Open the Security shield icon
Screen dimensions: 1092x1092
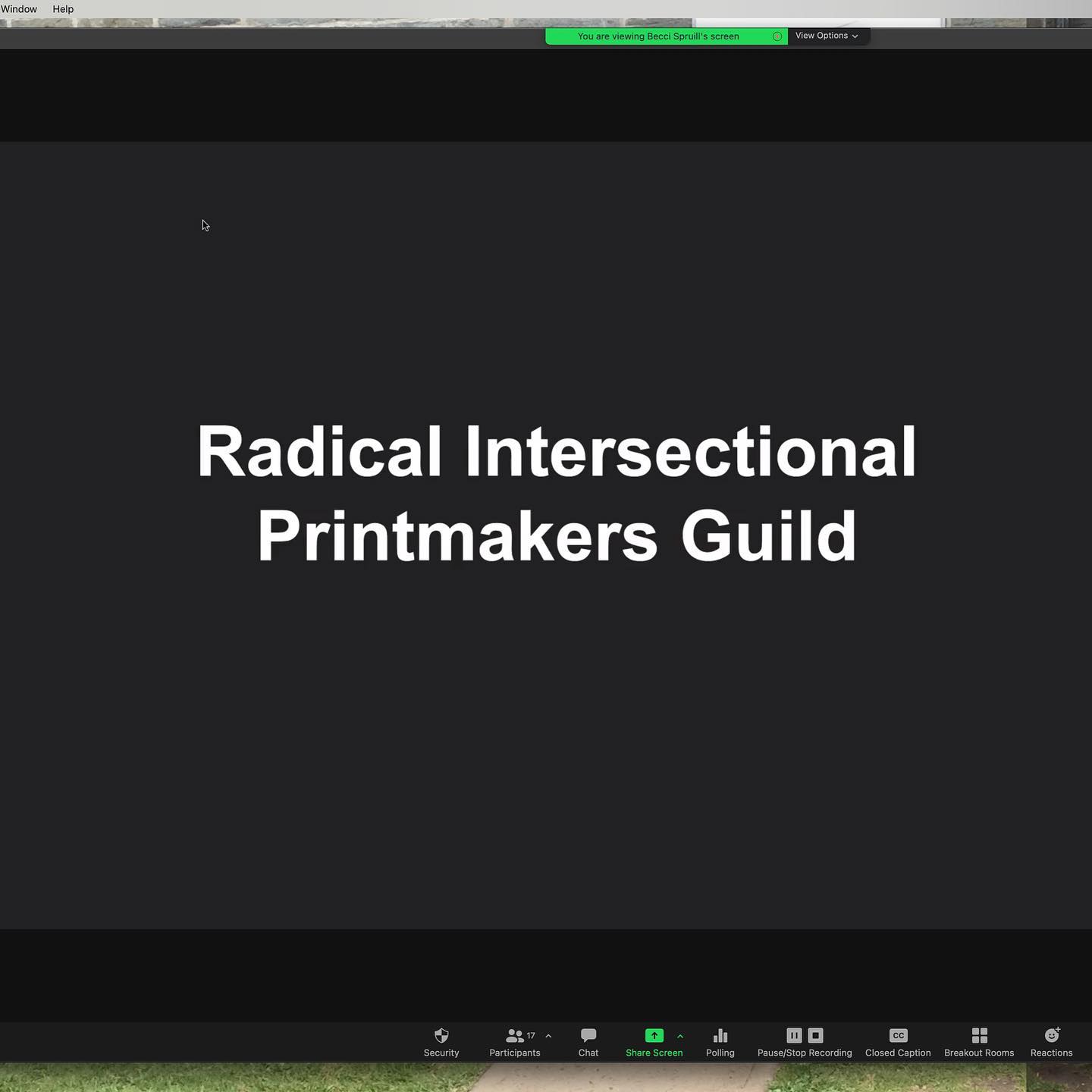(x=441, y=1036)
